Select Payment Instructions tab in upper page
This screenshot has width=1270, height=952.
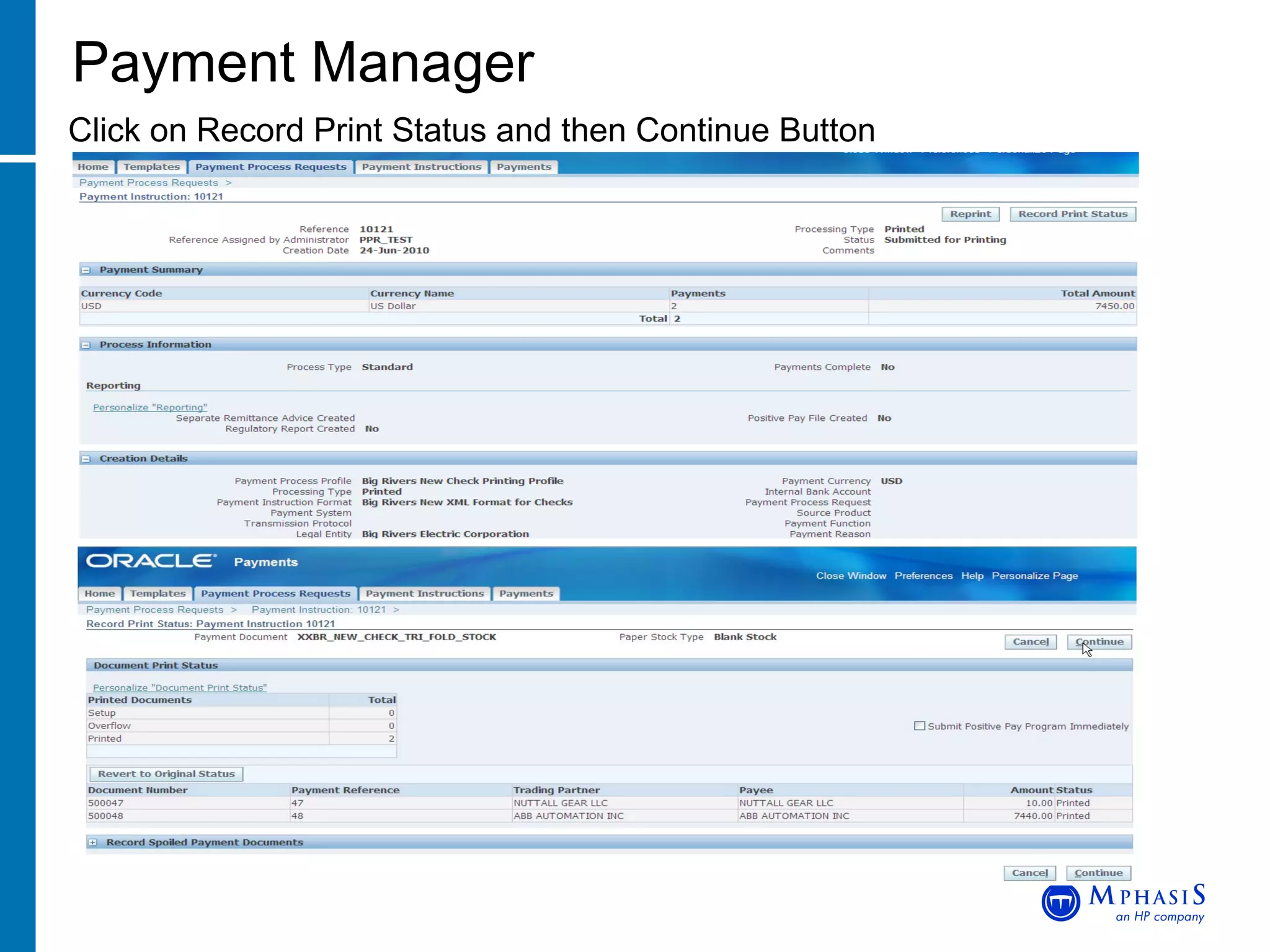pyautogui.click(x=422, y=167)
